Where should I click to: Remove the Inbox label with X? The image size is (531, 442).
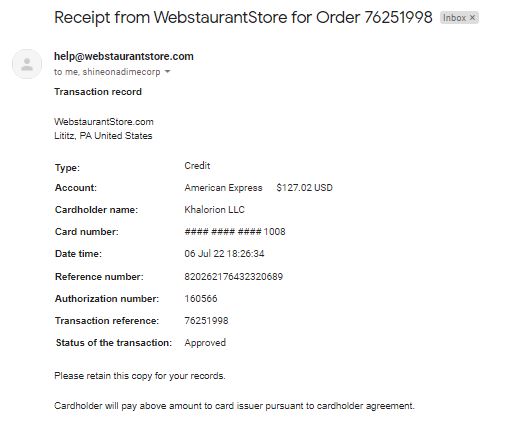coord(472,18)
